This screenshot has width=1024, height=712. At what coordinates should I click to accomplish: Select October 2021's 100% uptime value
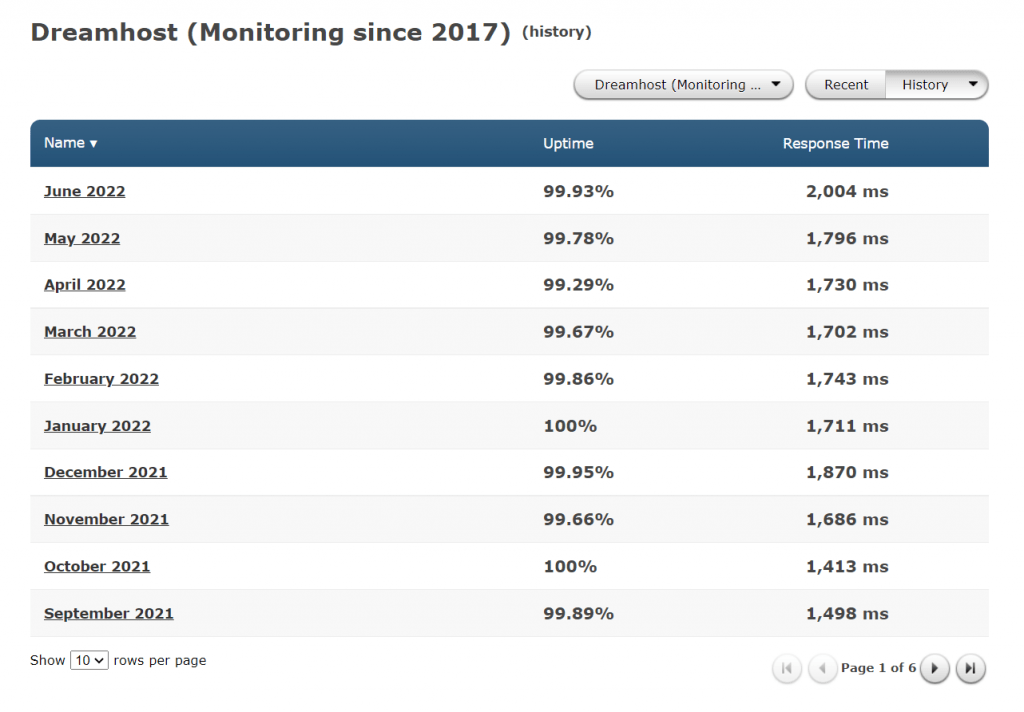tap(570, 566)
